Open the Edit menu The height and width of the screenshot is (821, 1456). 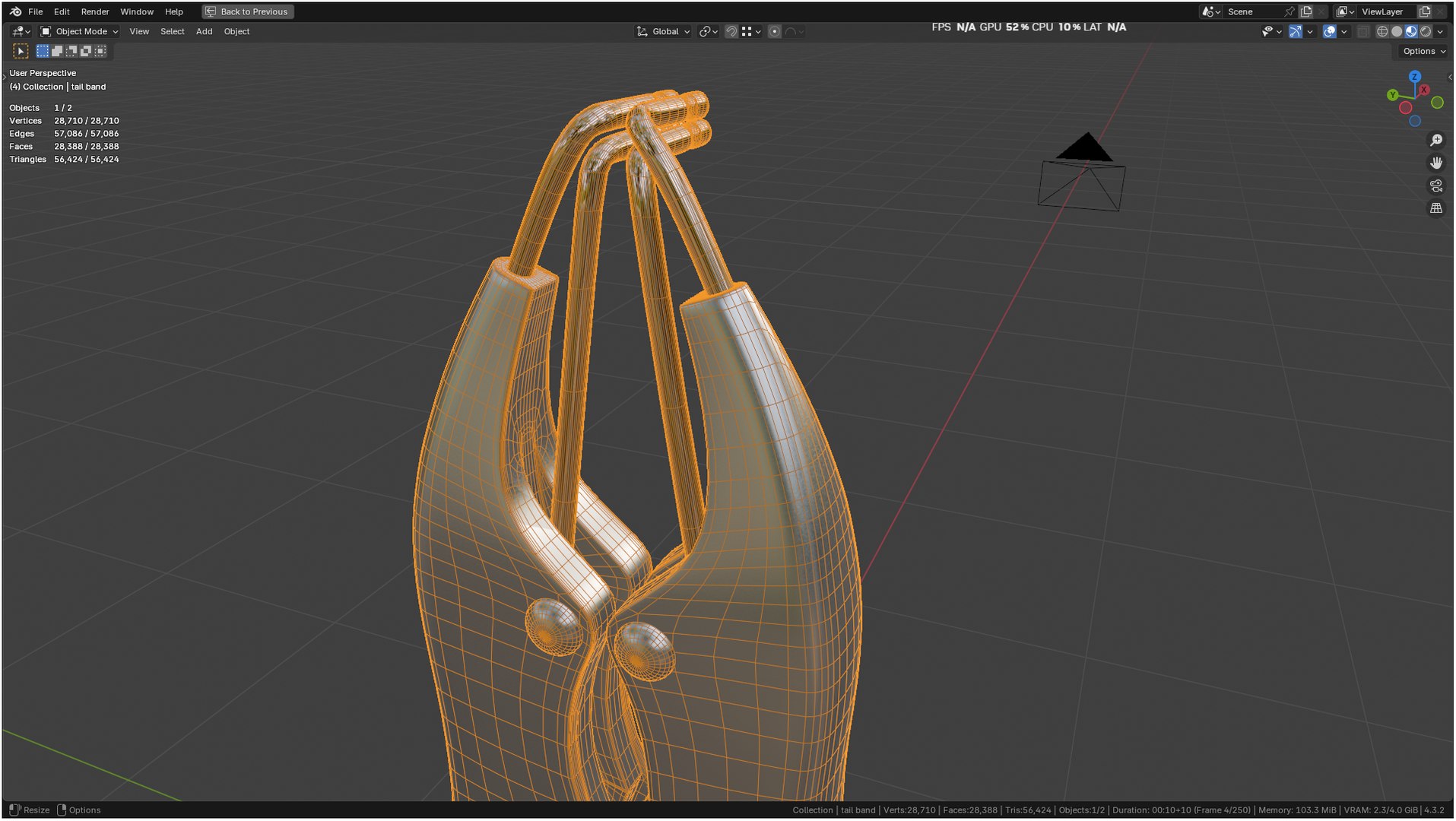[x=62, y=11]
